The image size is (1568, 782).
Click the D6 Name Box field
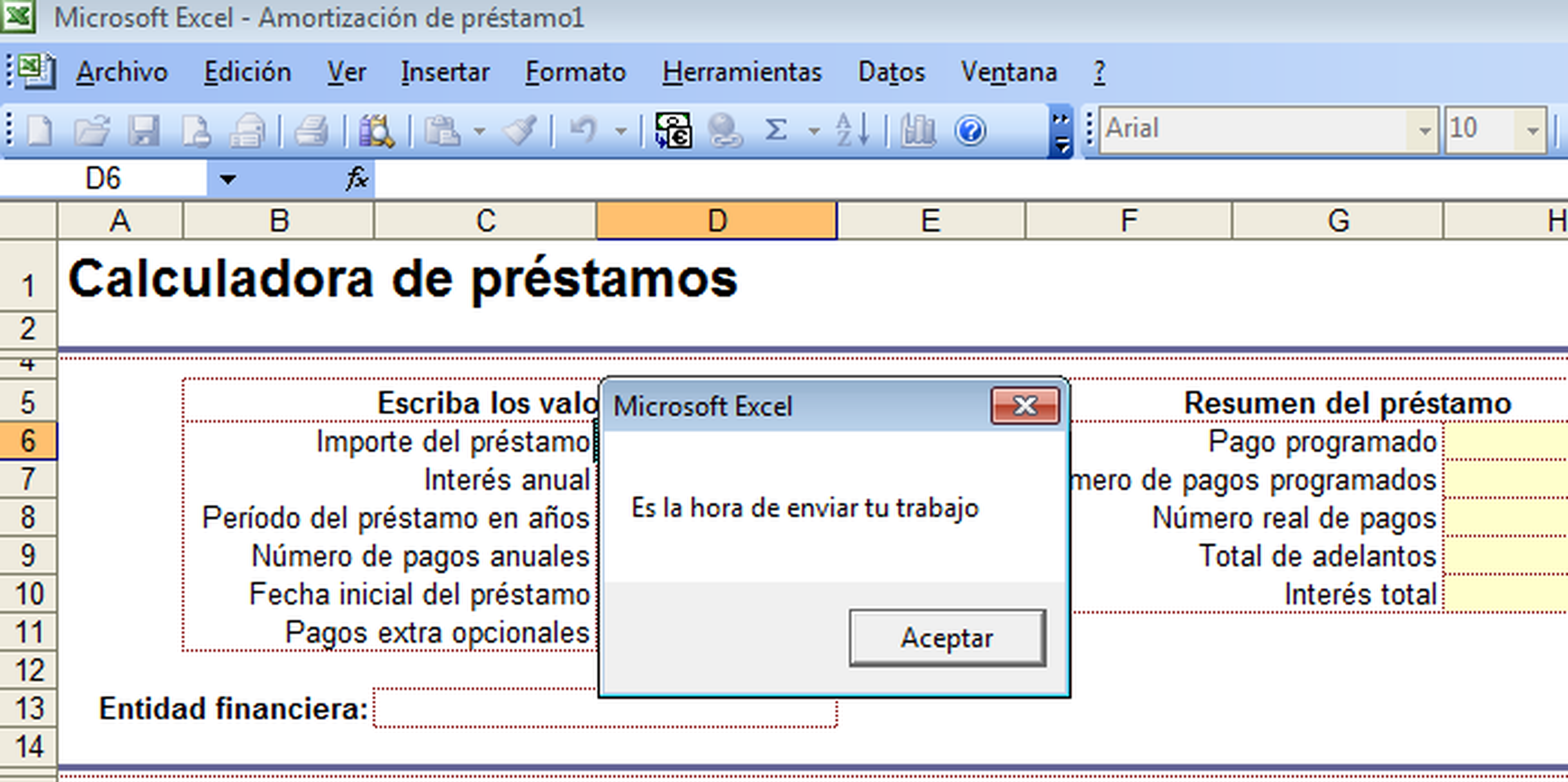tap(103, 179)
